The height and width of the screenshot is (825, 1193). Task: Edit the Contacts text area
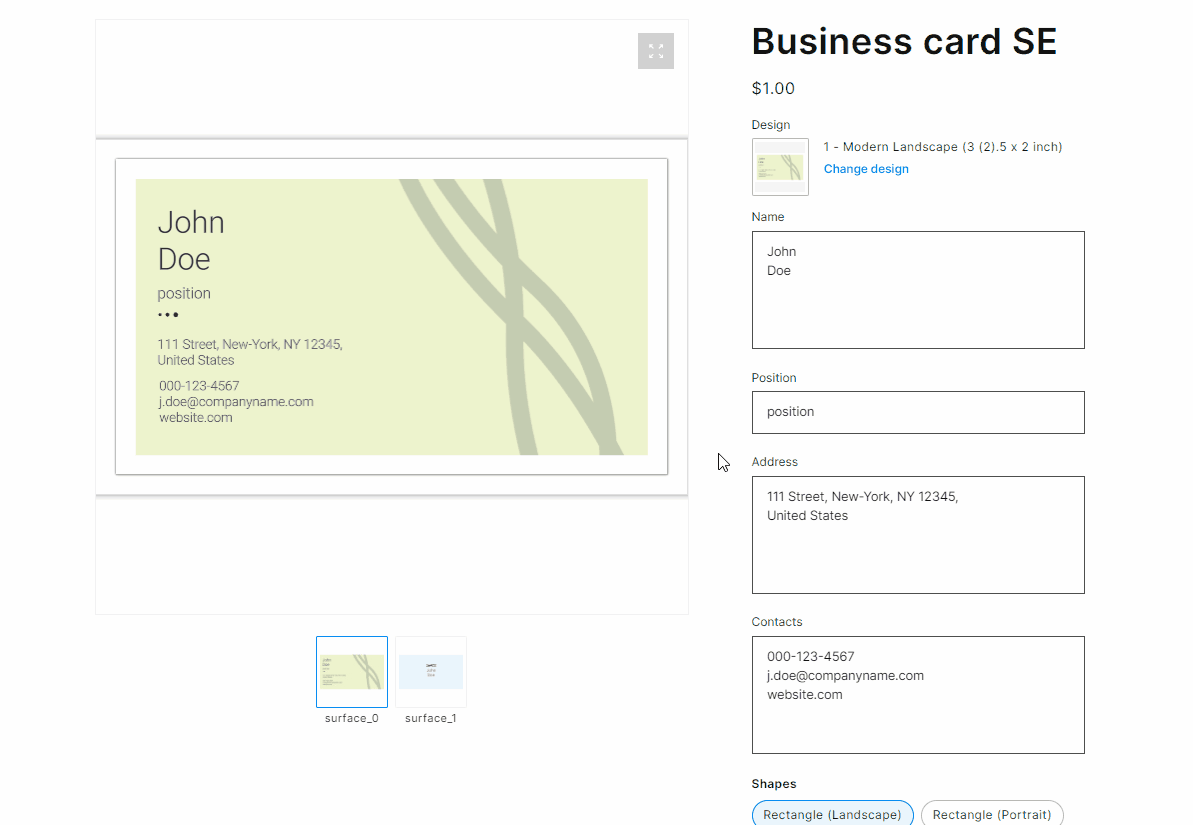918,695
